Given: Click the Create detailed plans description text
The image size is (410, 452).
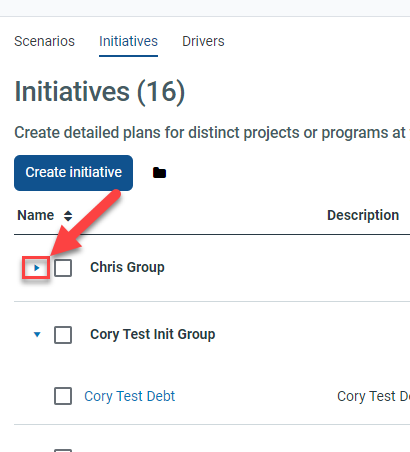Looking at the screenshot, I should click(x=212, y=133).
